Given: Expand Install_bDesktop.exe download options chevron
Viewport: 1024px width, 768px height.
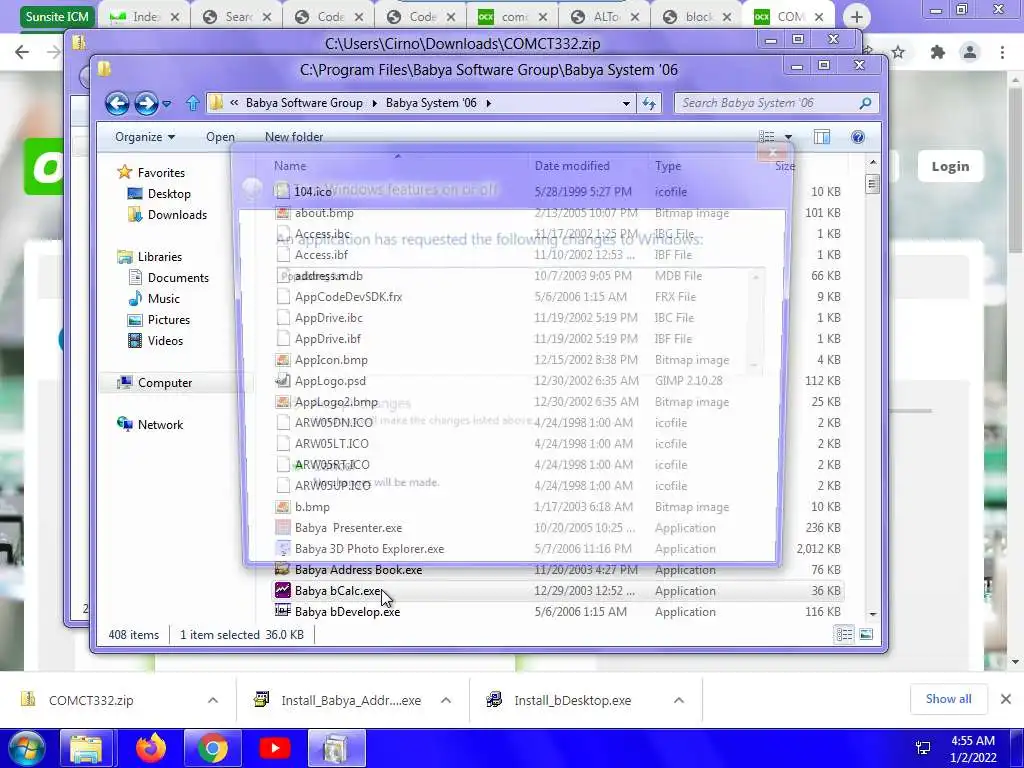Looking at the screenshot, I should 679,700.
